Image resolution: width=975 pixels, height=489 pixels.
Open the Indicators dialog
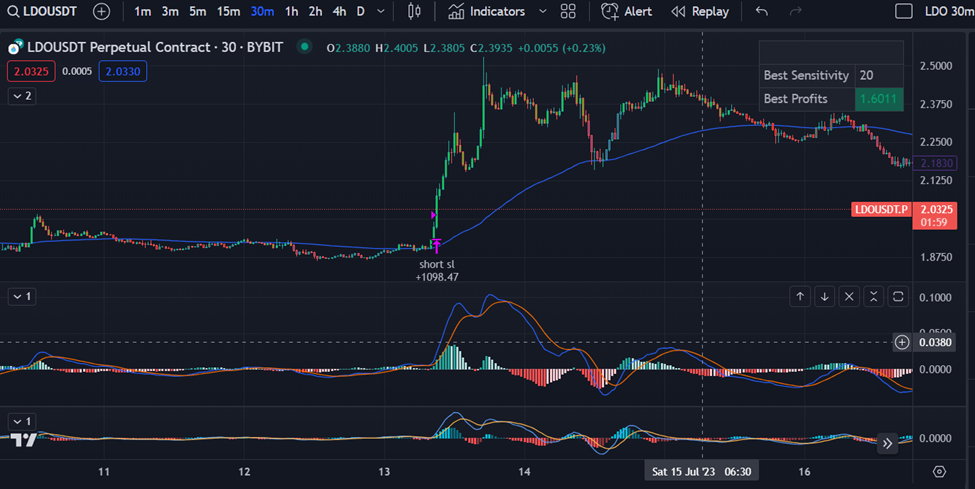coord(487,12)
